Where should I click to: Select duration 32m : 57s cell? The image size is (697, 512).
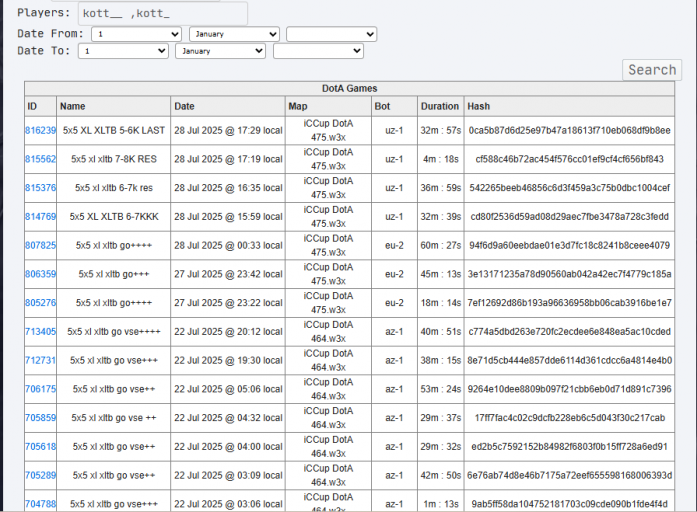click(x=441, y=131)
